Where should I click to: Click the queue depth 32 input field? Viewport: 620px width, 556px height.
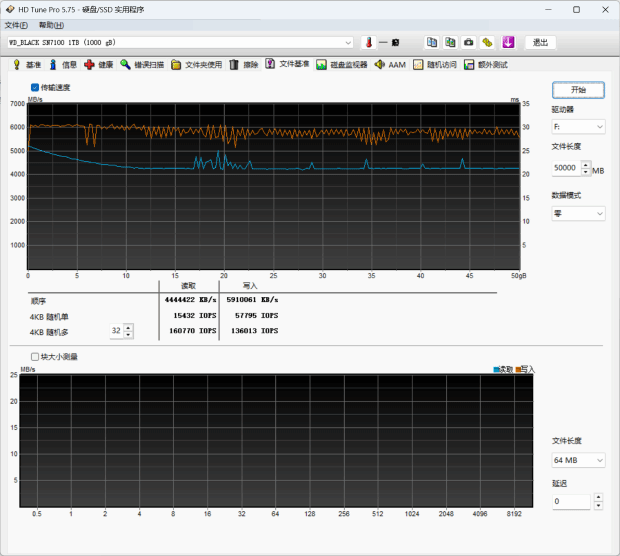point(117,331)
